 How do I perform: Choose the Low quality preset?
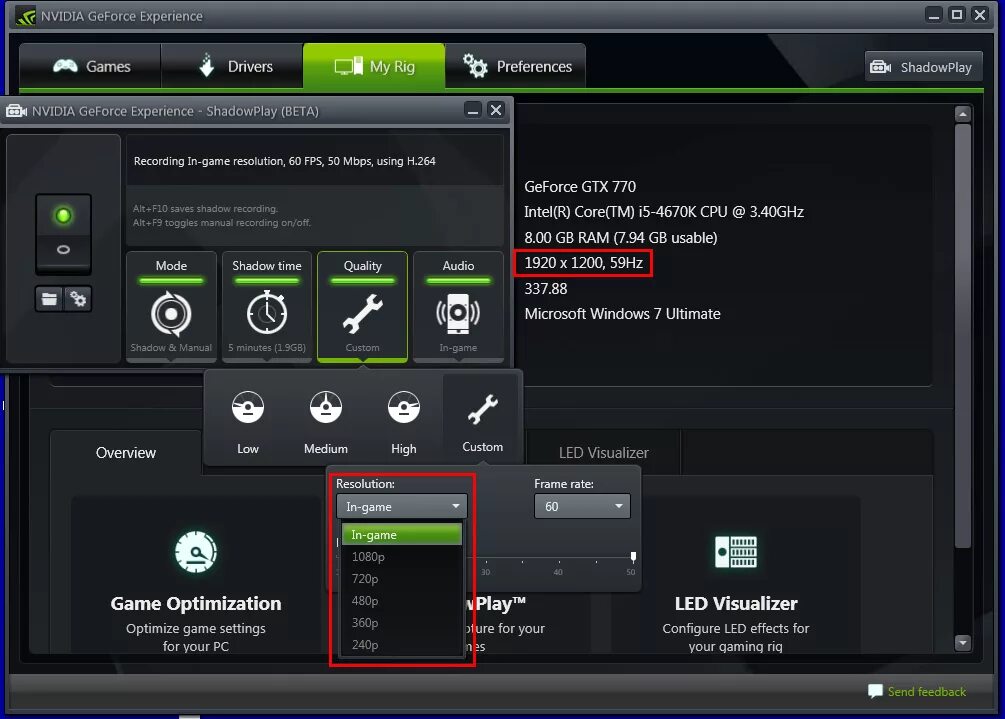pos(248,422)
